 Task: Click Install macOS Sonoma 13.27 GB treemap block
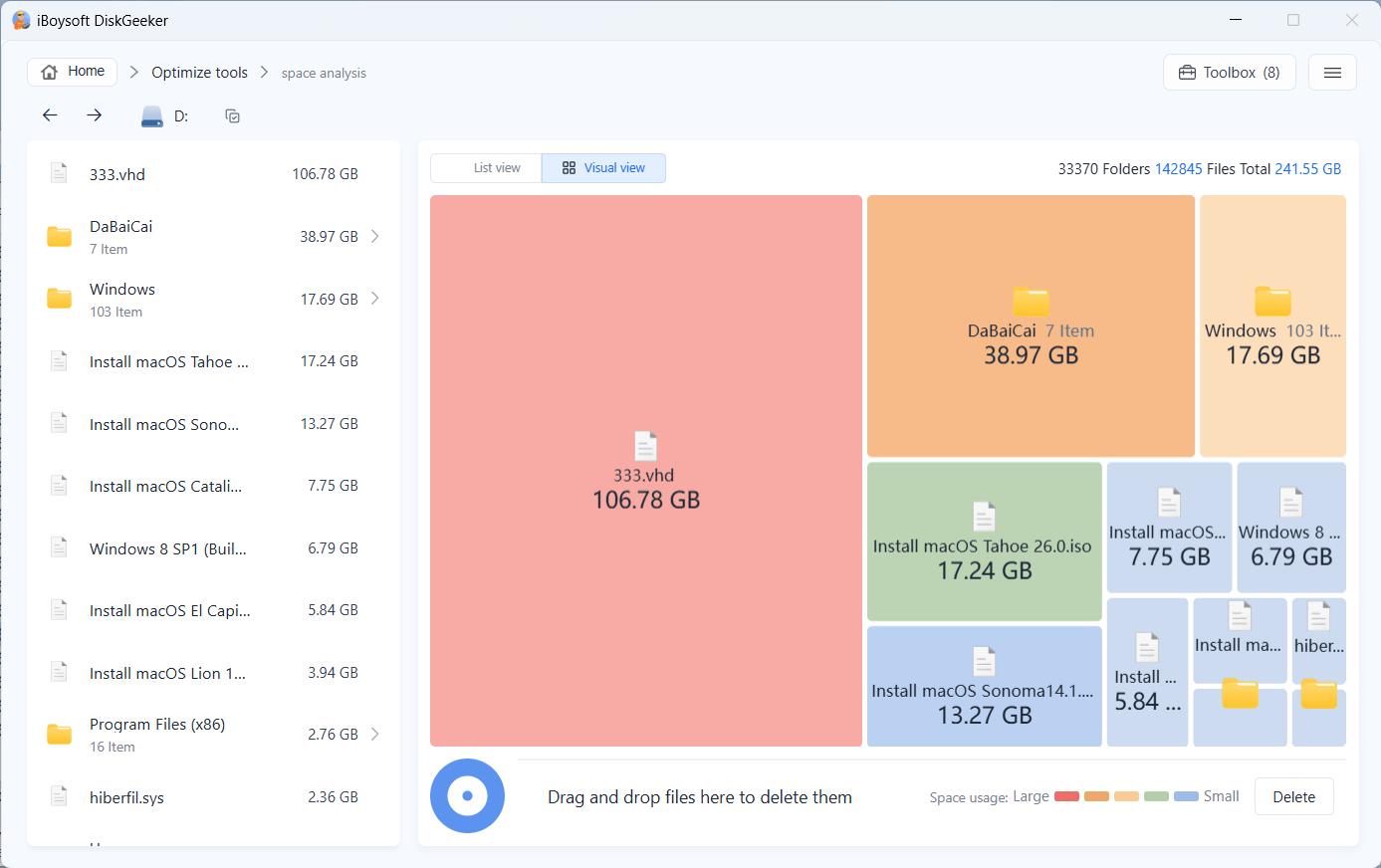tap(985, 686)
